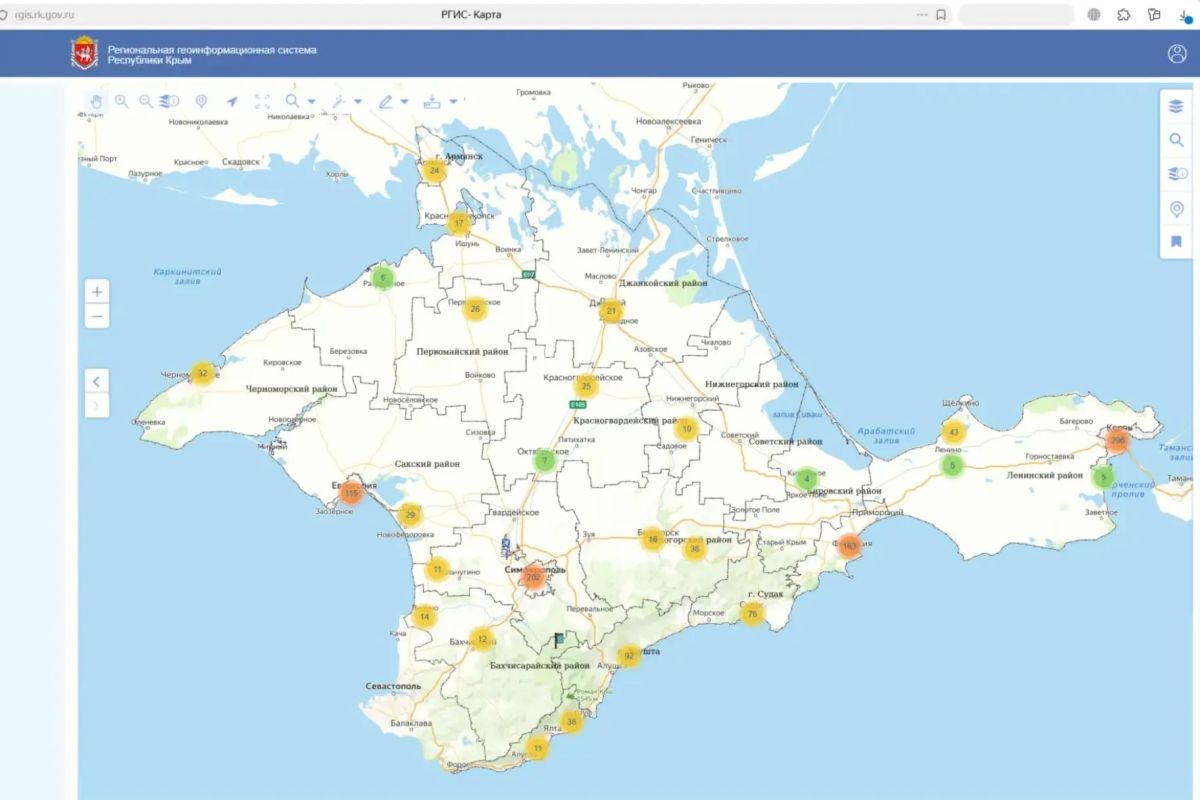This screenshot has height=800, width=1200.
Task: Select the hand pan tool
Action: point(96,101)
